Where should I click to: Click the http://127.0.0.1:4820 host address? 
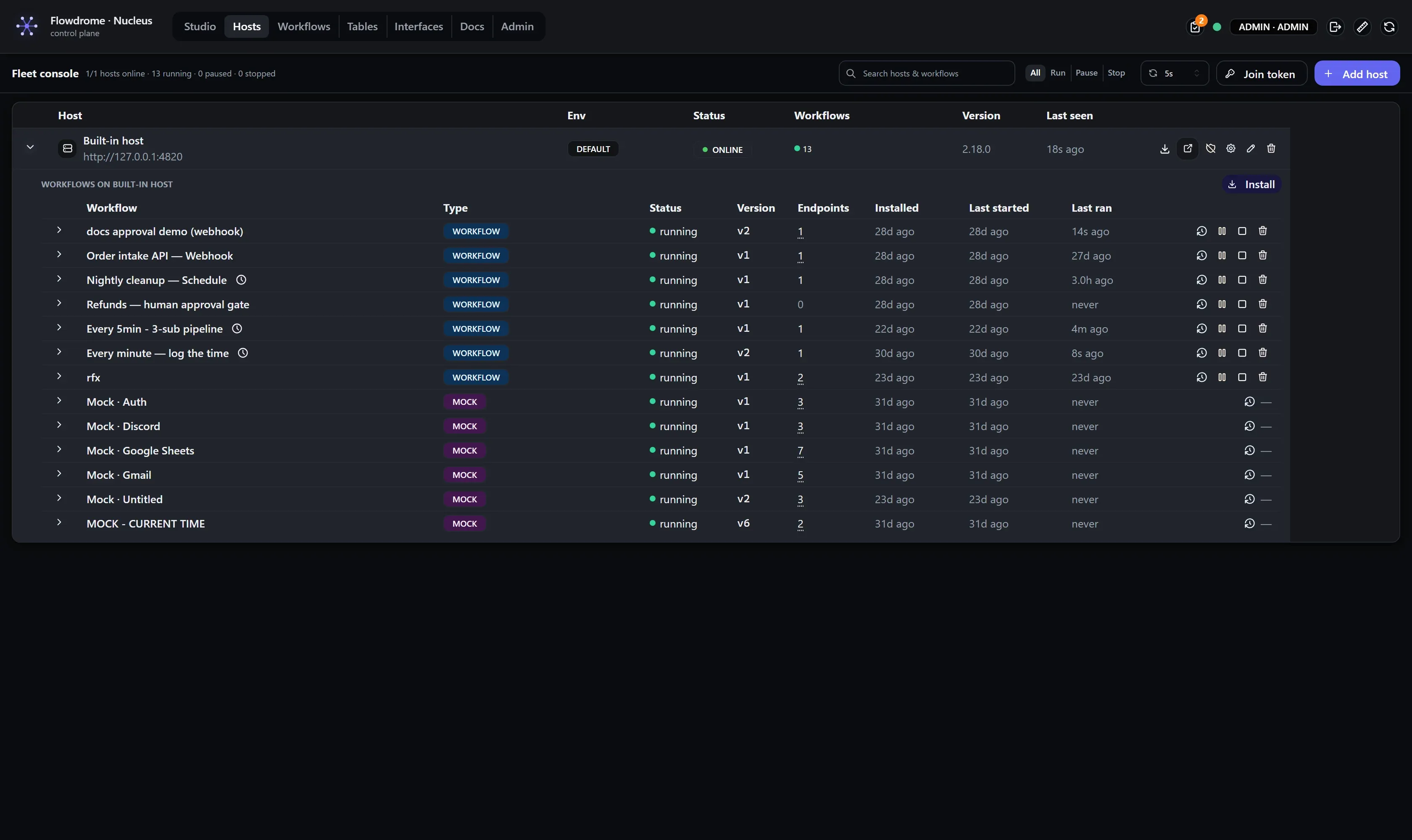132,157
